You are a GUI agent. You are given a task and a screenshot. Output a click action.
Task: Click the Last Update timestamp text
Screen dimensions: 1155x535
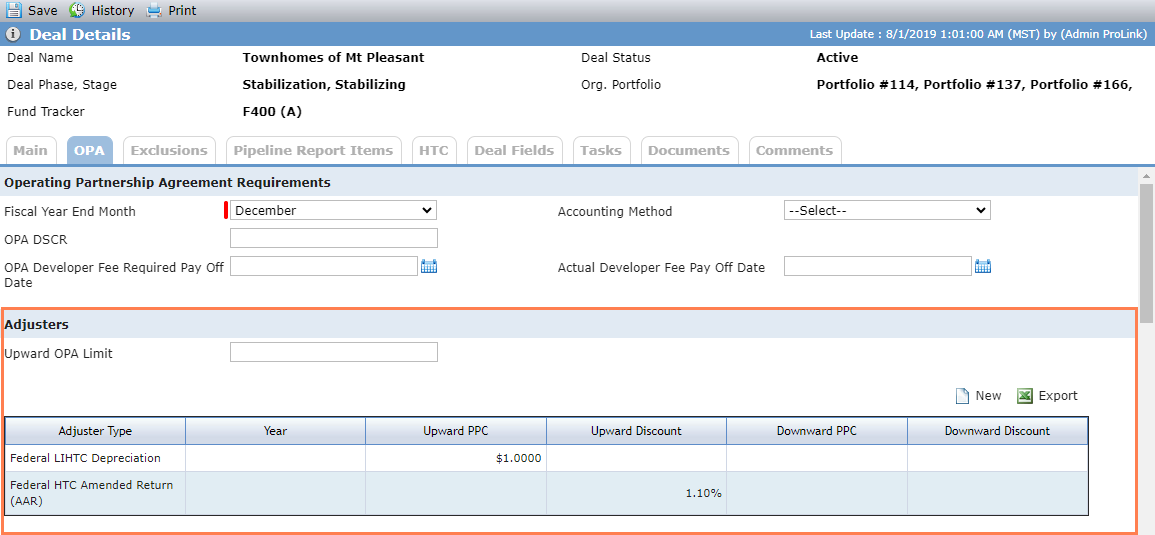click(978, 35)
